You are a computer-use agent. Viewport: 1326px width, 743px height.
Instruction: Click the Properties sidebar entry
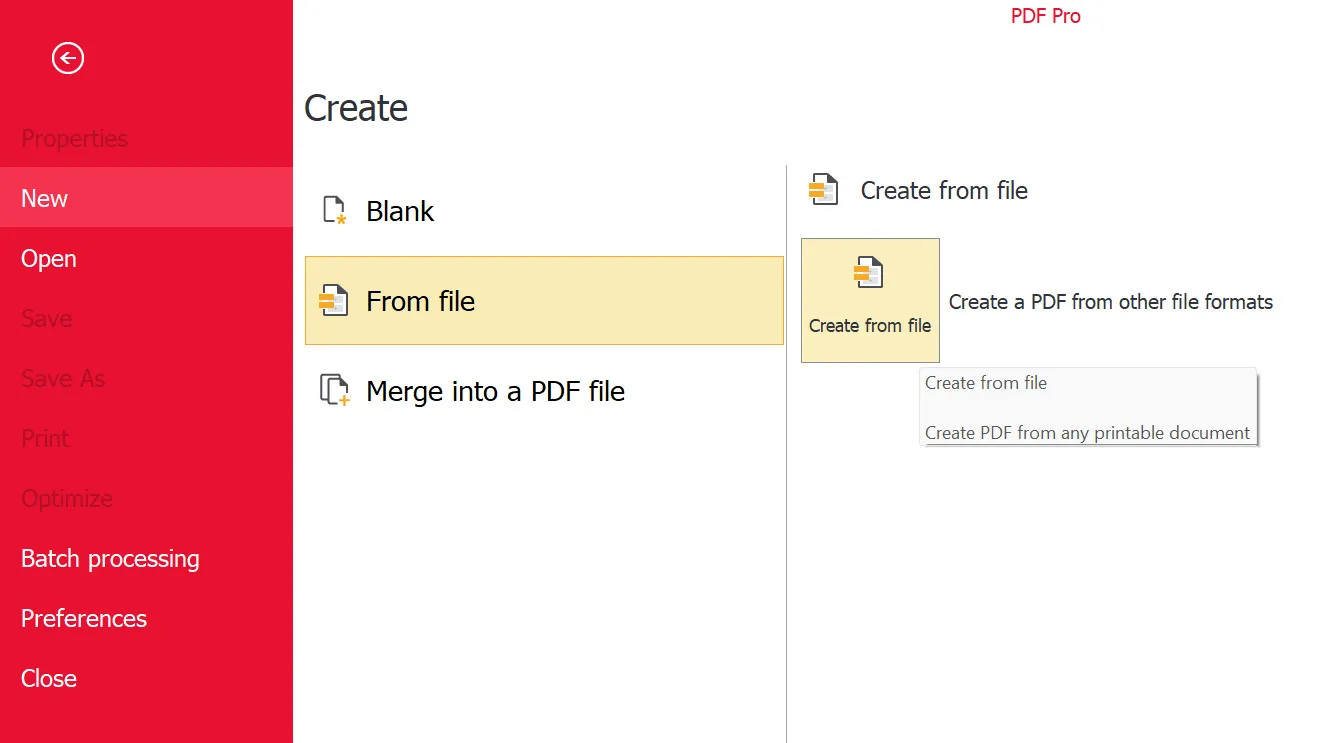click(75, 138)
